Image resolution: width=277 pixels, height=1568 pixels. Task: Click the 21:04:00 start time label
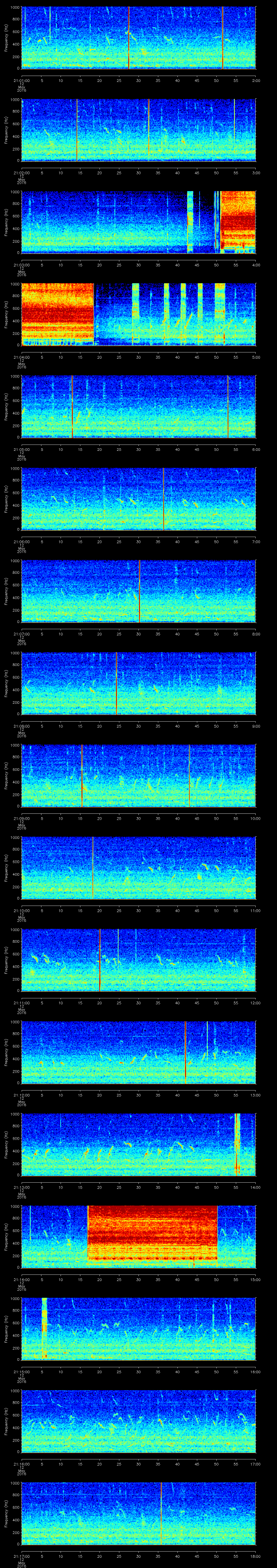[21, 357]
